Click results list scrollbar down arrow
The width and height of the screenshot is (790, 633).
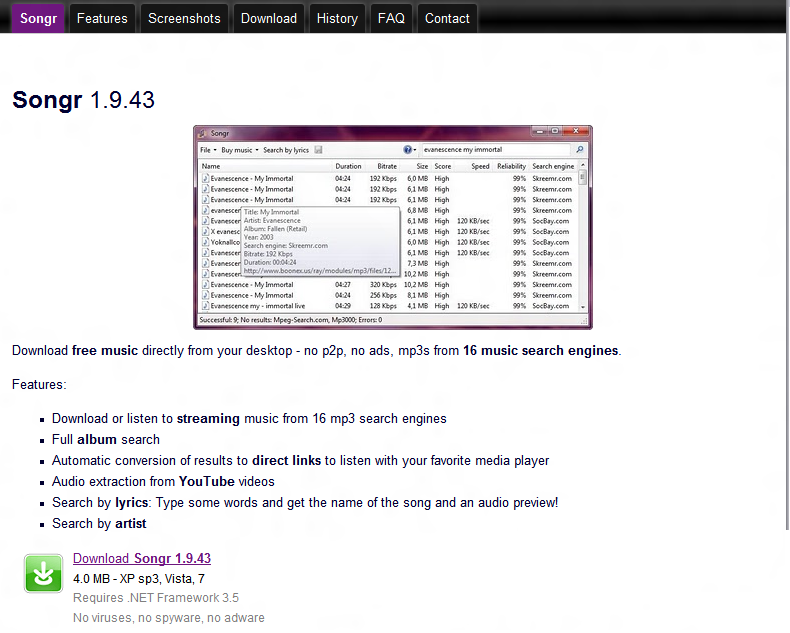click(x=583, y=306)
